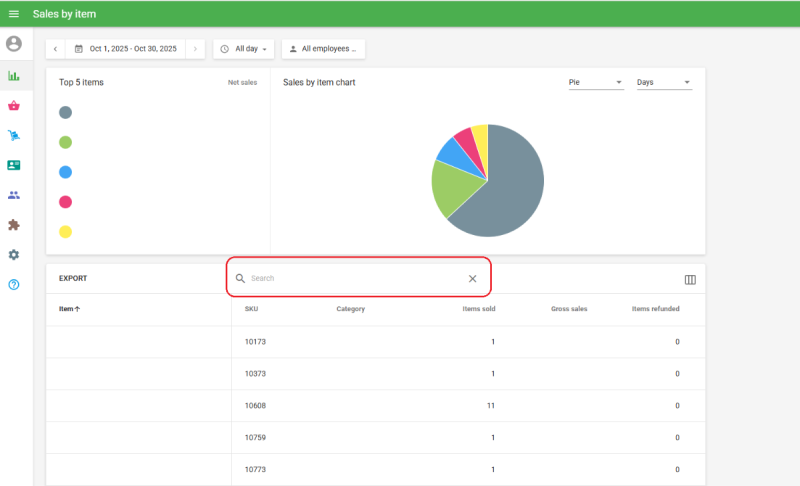Open the Pie chart type dropdown
This screenshot has width=800, height=486.
coord(595,83)
